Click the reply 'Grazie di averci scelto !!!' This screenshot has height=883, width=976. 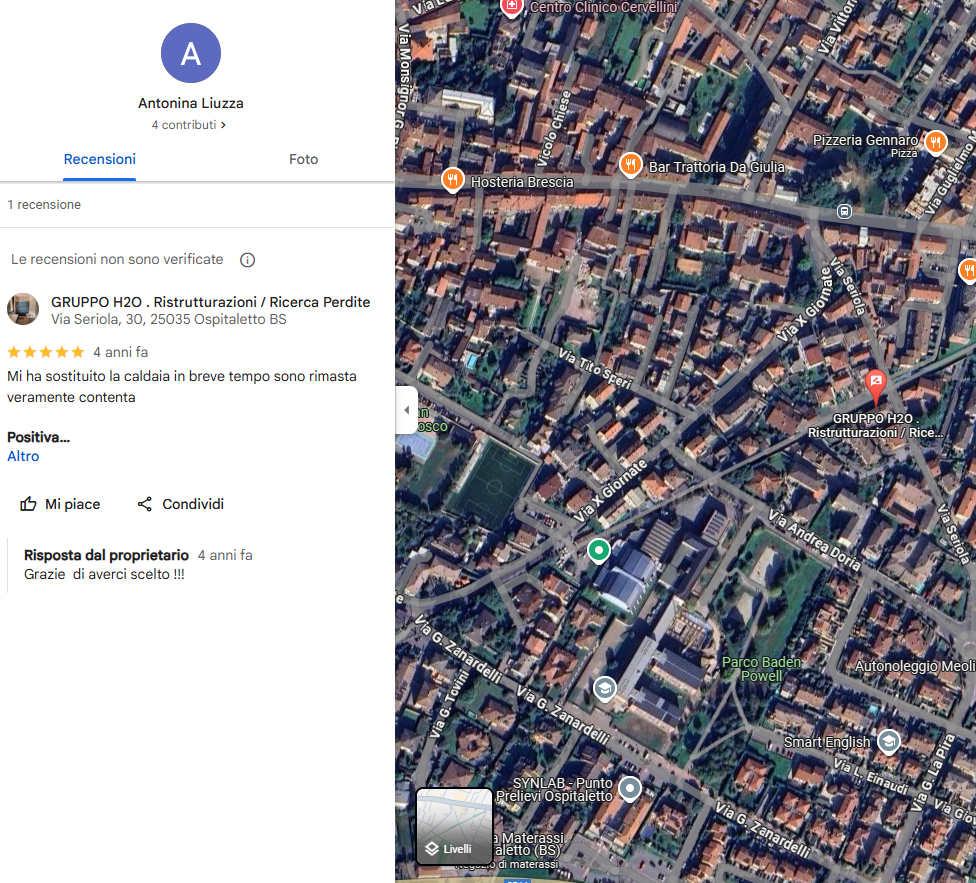[x=105, y=574]
